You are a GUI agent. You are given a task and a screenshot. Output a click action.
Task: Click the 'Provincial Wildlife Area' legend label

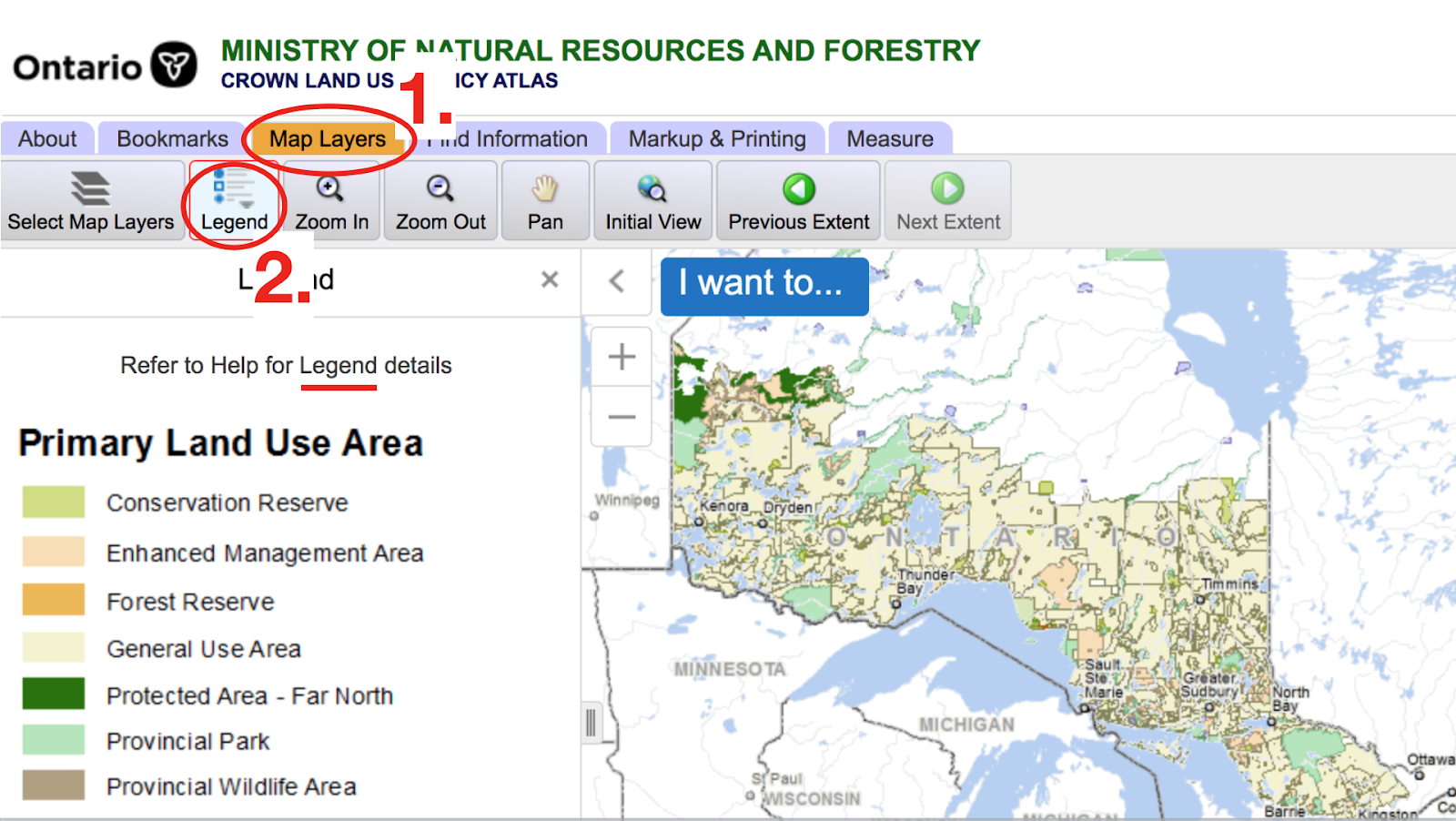point(231,786)
